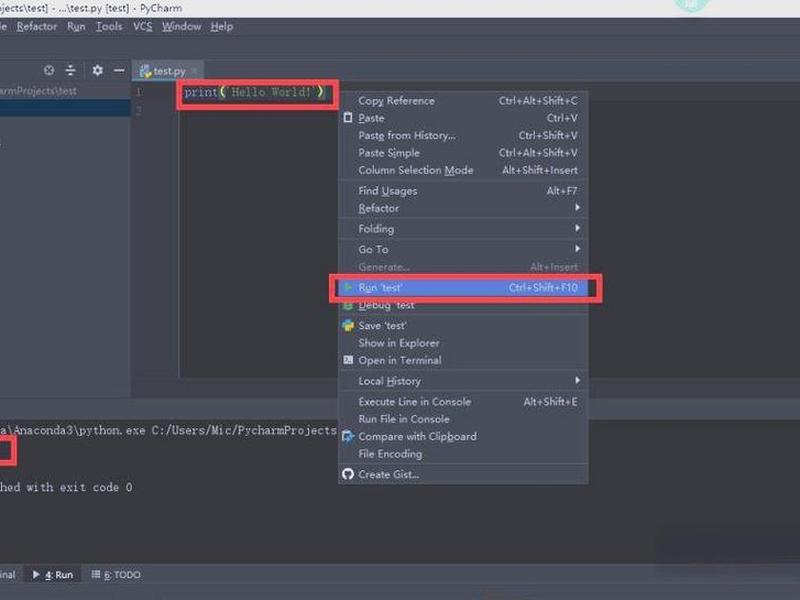Click the Ctrl+Shift+F10 shortcut text

[x=543, y=288]
